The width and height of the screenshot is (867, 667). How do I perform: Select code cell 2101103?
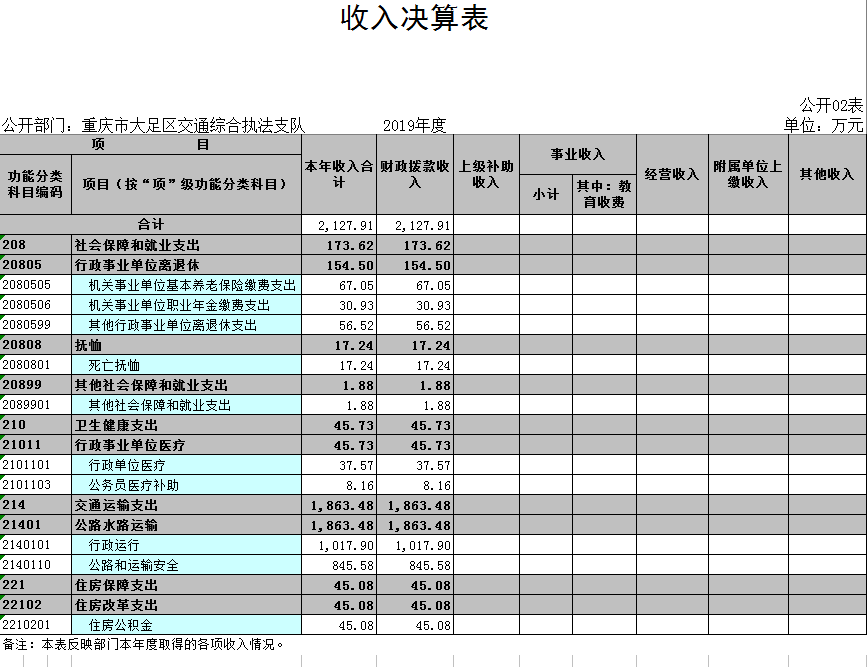[36, 484]
